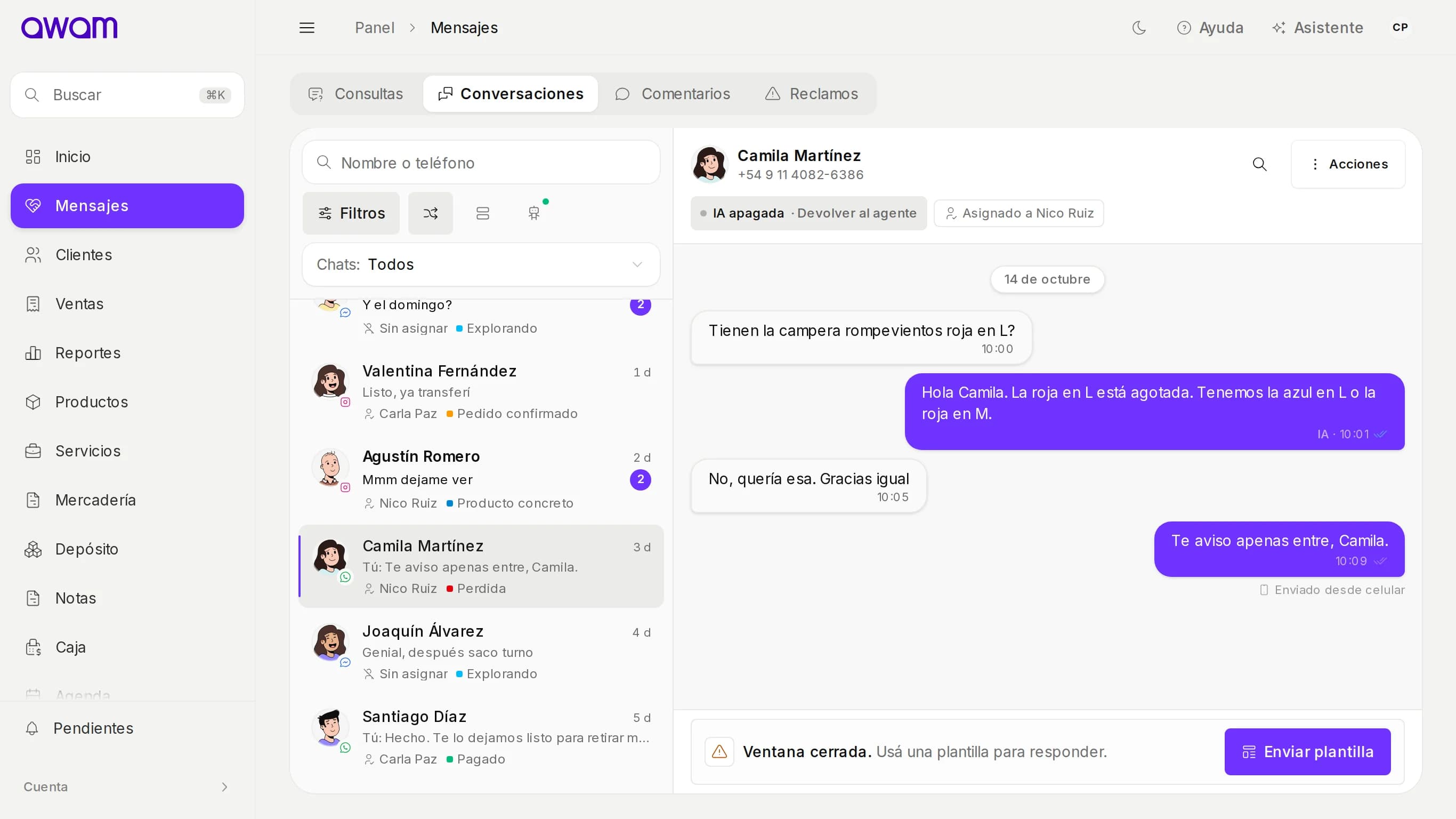Open the Asistente panel

(1317, 28)
